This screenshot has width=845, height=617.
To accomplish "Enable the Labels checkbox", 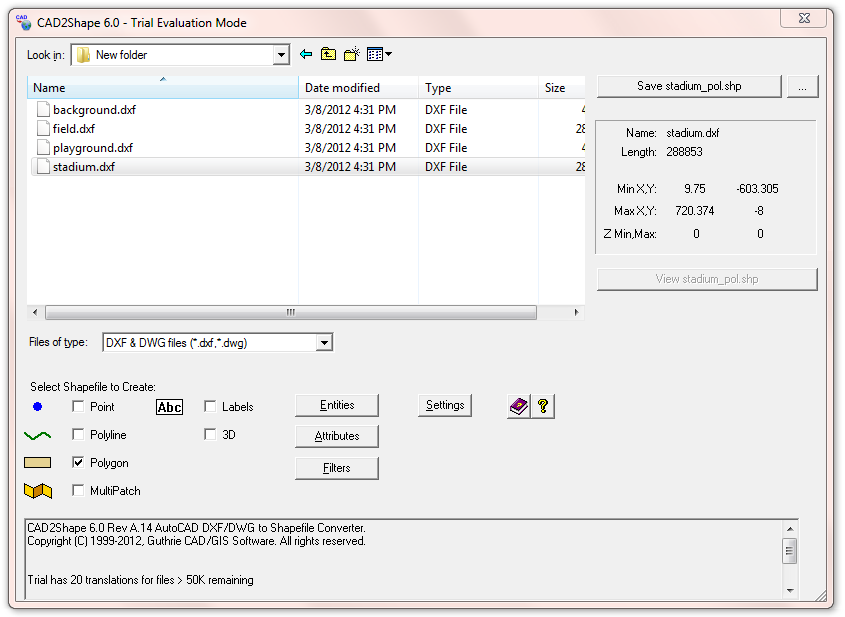I will coord(210,406).
